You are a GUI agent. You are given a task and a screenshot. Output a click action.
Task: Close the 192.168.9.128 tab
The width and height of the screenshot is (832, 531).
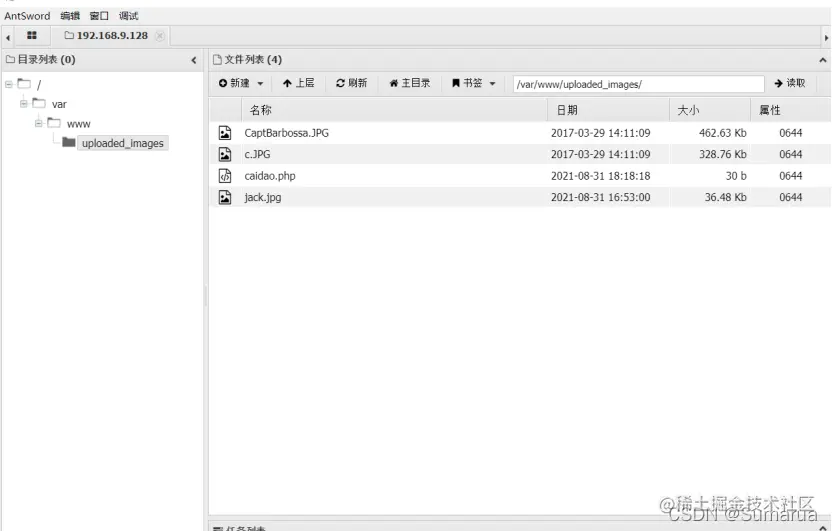pos(160,36)
